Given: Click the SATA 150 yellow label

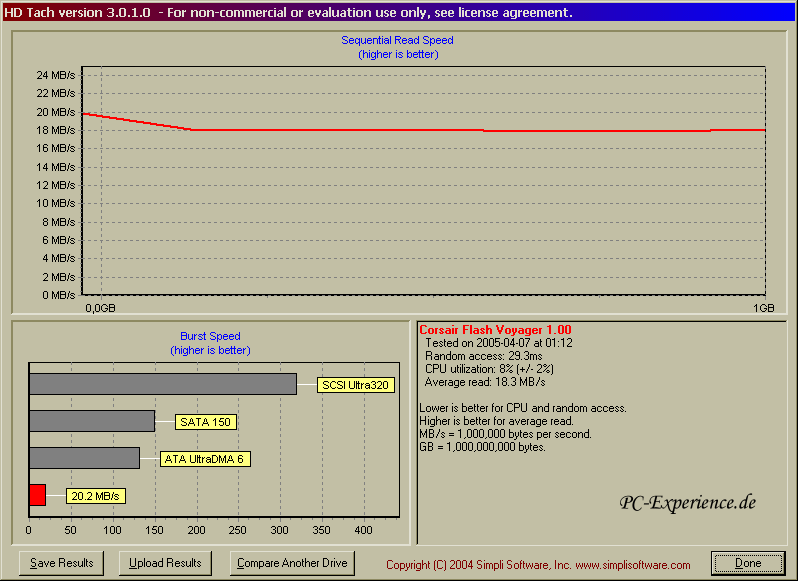Looking at the screenshot, I should tap(206, 422).
